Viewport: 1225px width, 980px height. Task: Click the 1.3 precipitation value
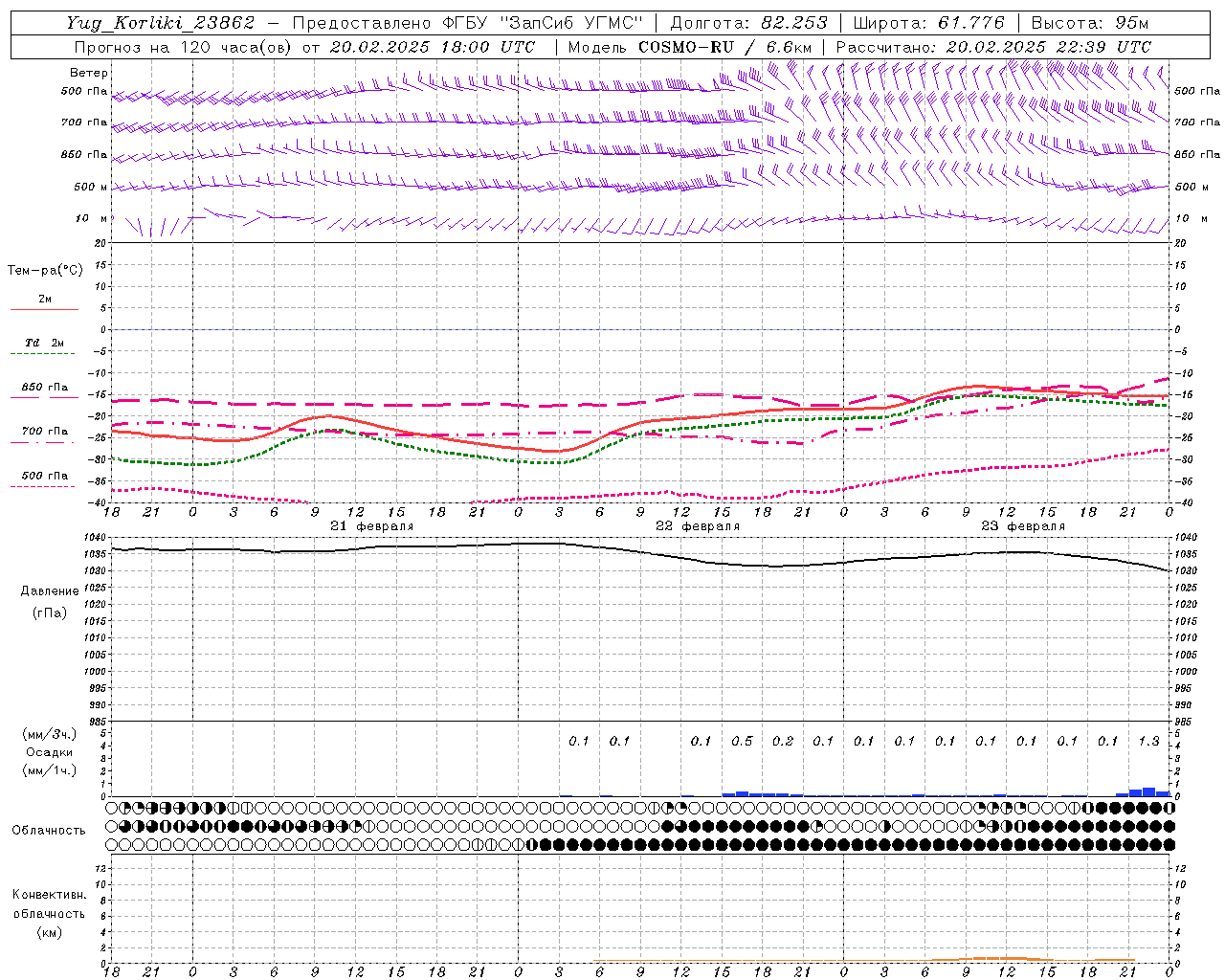click(x=1148, y=741)
